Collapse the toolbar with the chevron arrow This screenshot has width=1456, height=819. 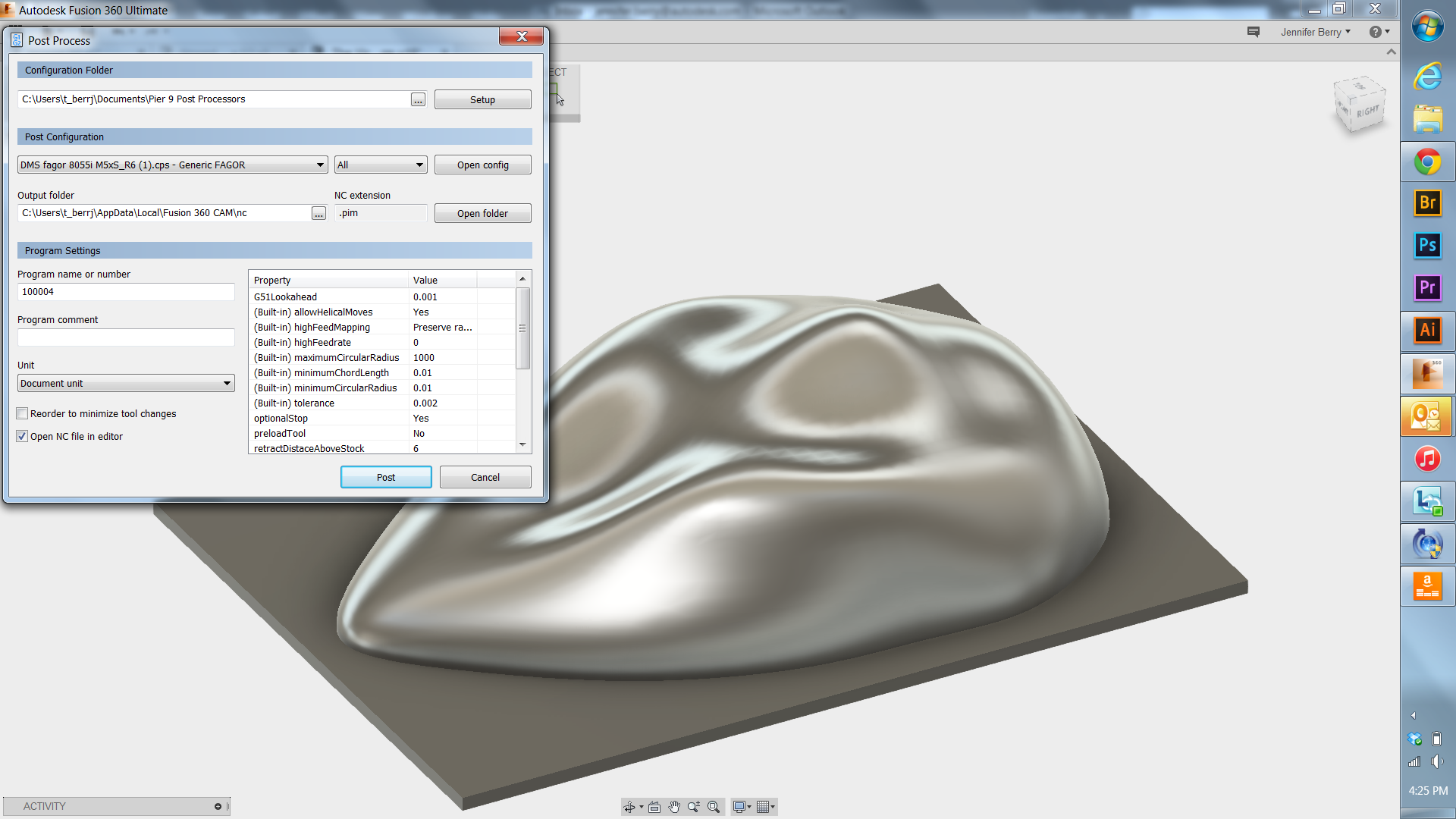point(1391,52)
